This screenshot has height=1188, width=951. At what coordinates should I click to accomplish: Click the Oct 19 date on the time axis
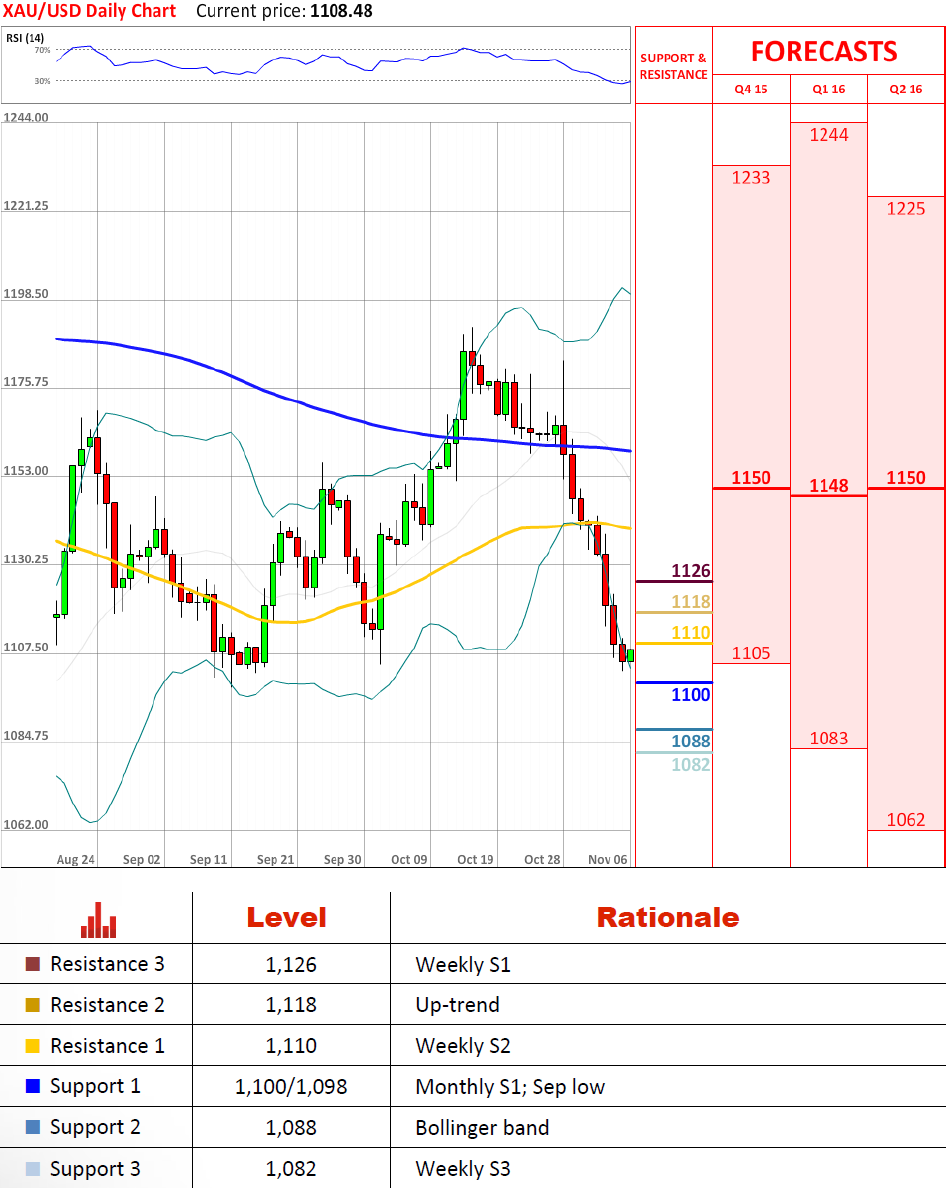click(x=475, y=859)
